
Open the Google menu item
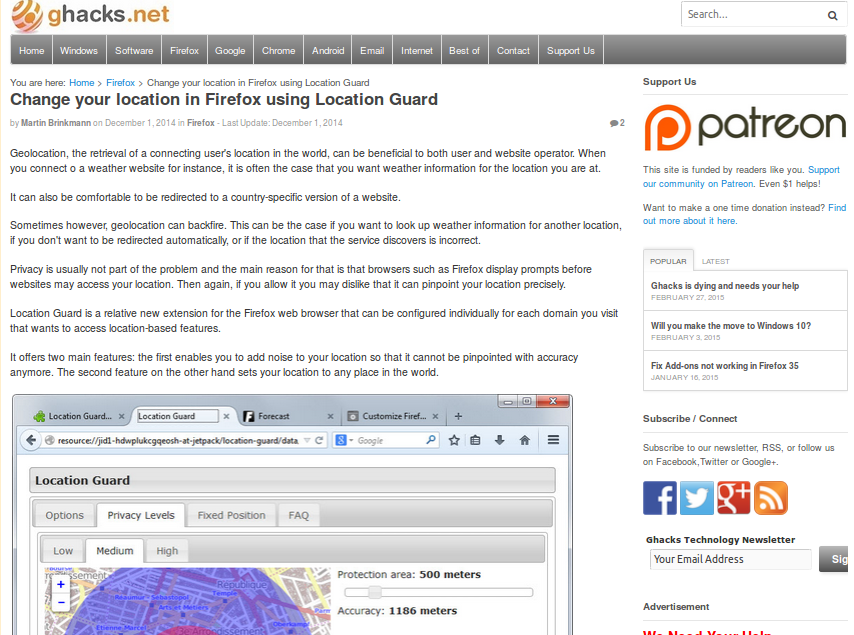(x=230, y=50)
